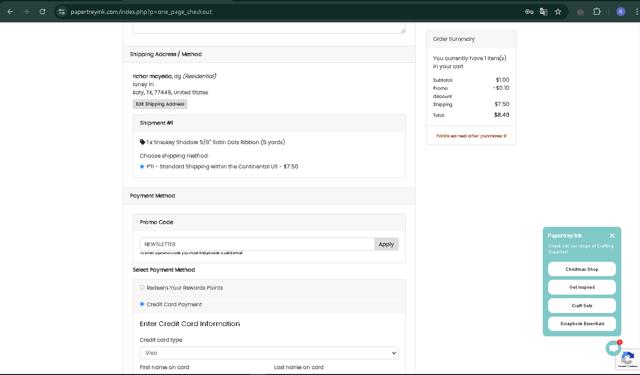The height and width of the screenshot is (375, 640).
Task: Go forward to the next page
Action: pos(27,12)
